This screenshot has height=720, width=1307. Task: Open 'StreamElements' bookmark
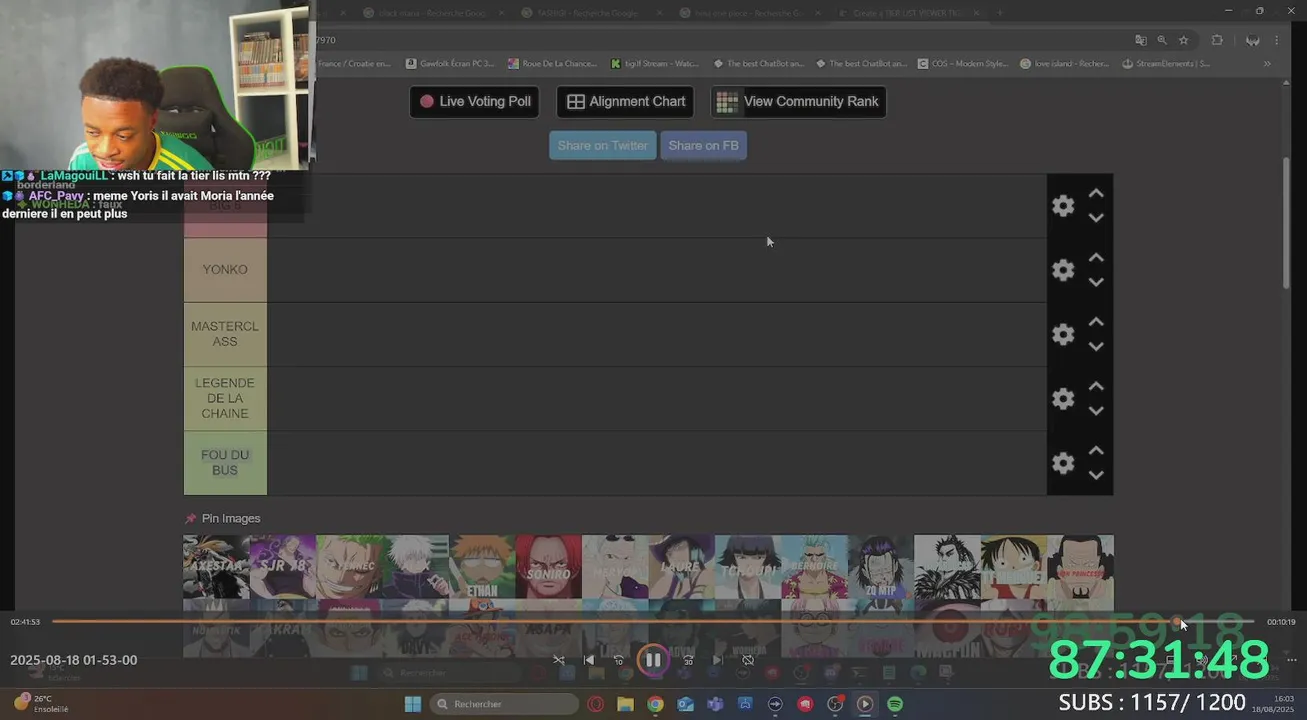tap(1166, 63)
